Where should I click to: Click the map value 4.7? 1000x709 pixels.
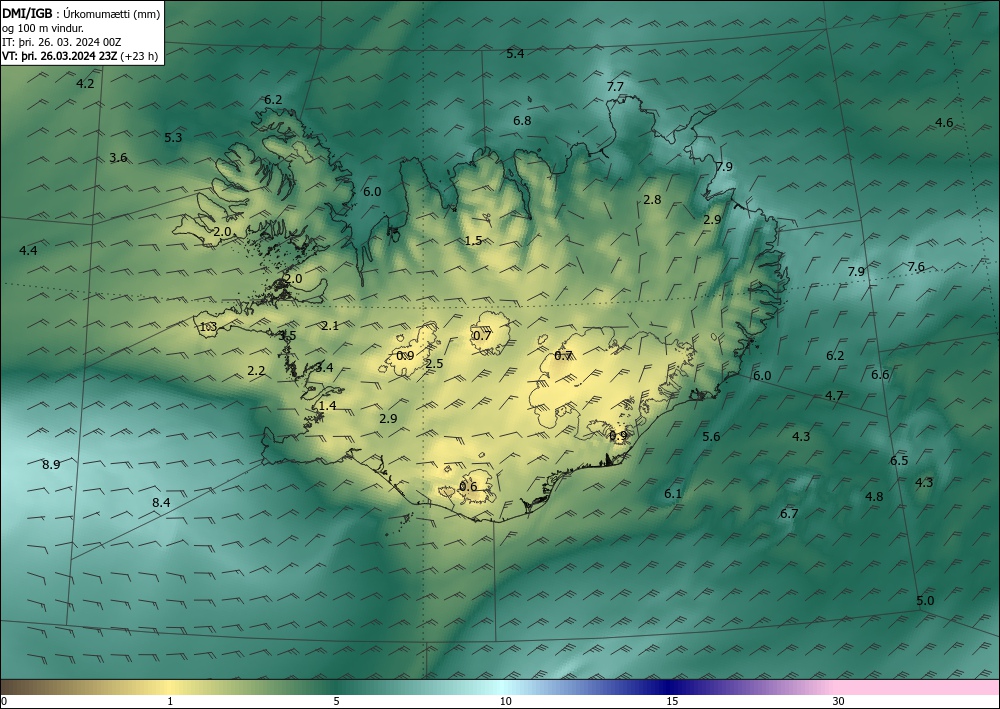(x=834, y=395)
